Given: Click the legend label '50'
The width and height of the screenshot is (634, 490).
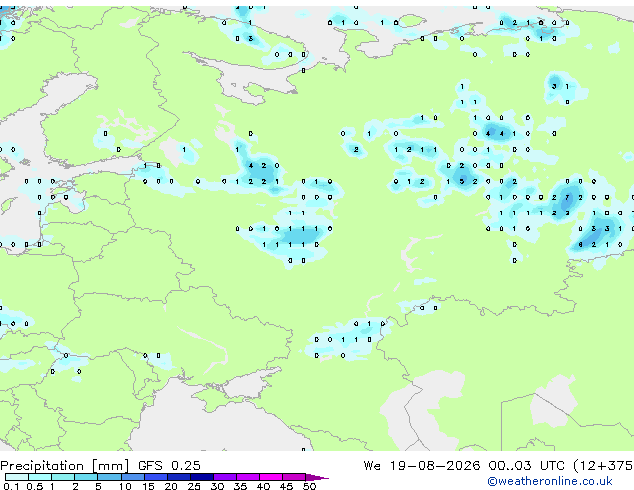Looking at the screenshot, I should pos(309,486).
